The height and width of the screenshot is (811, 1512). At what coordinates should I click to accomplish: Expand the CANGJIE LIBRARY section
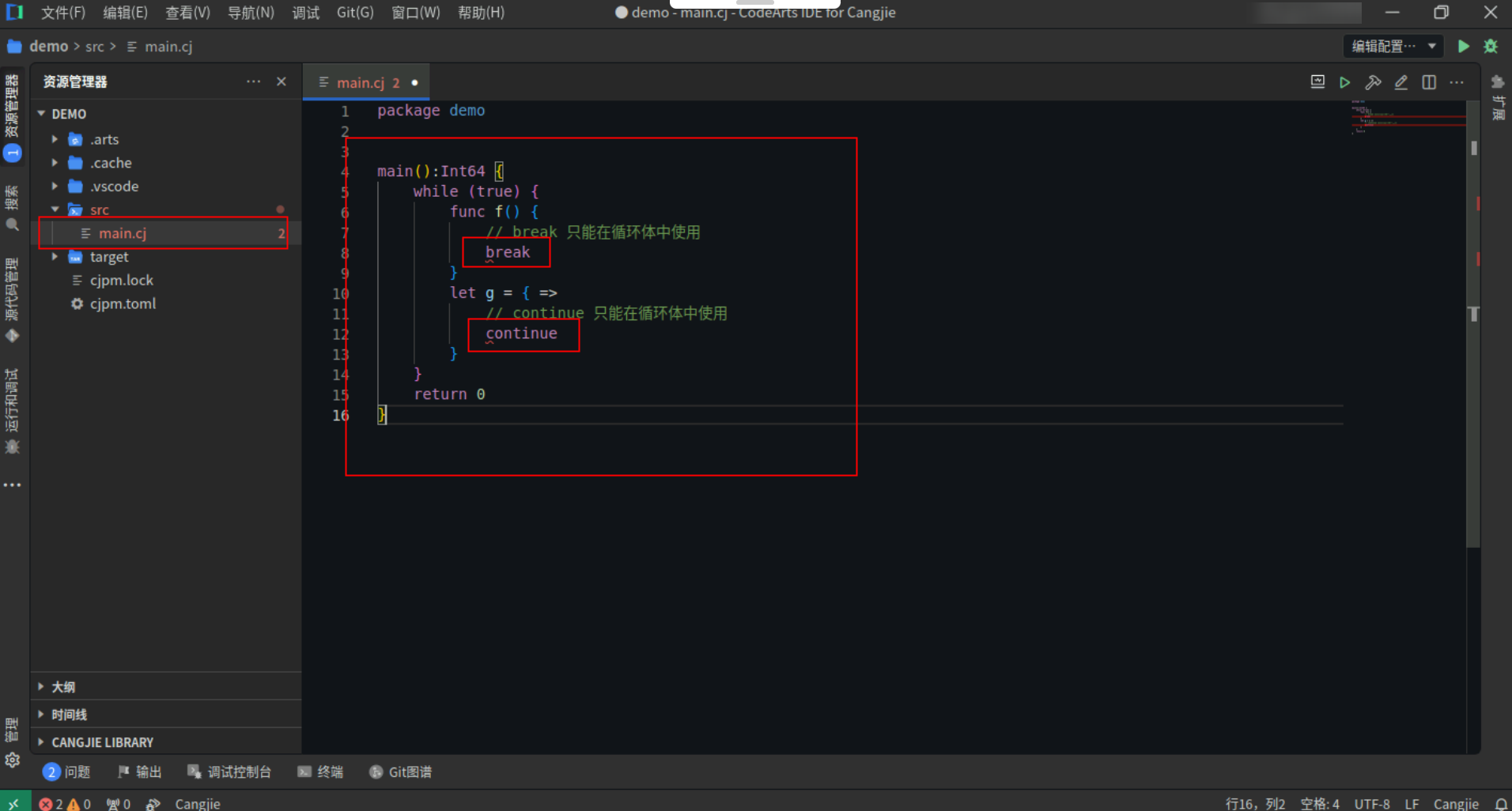[166, 742]
